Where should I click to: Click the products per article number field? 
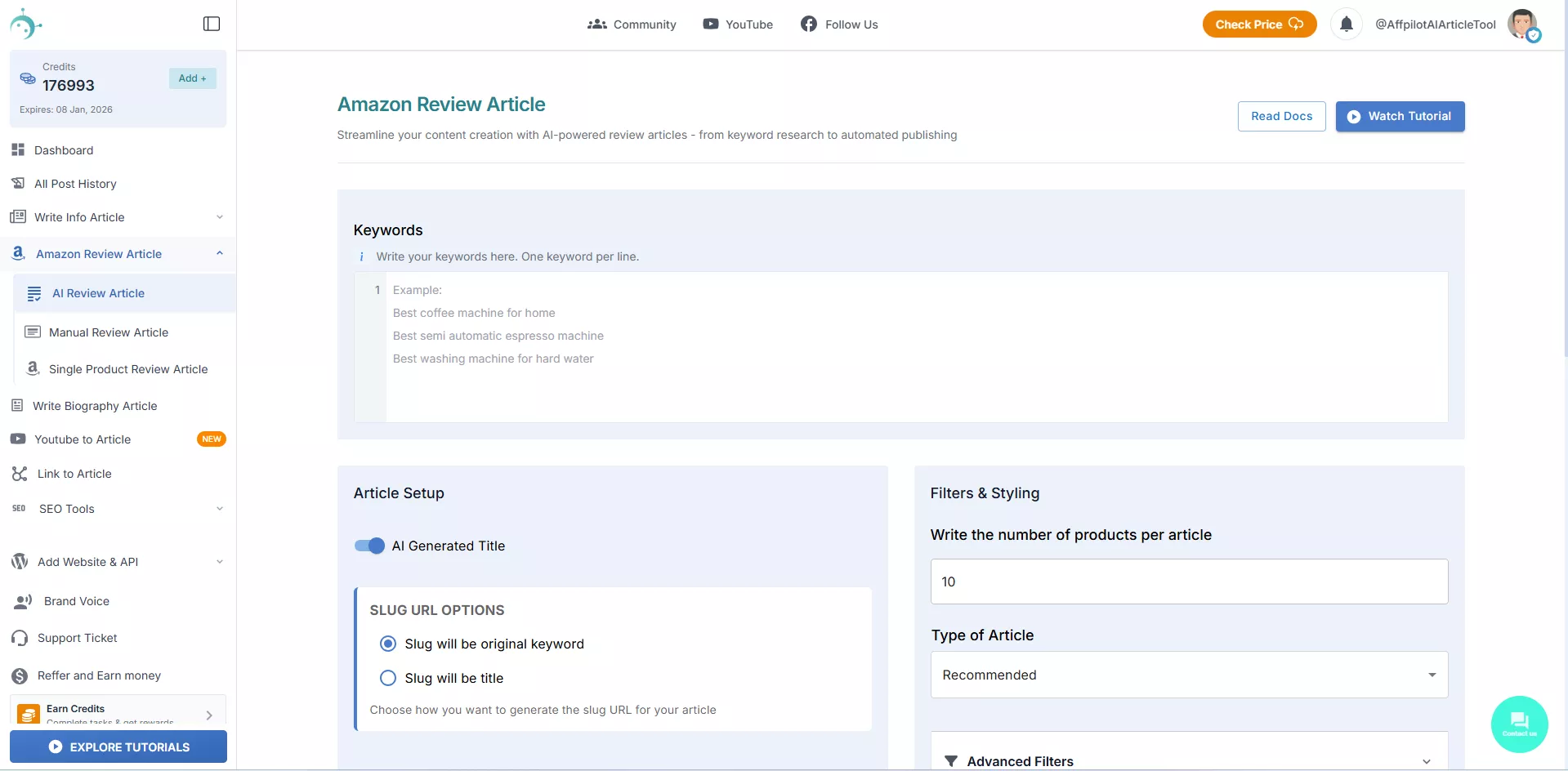pyautogui.click(x=1189, y=582)
